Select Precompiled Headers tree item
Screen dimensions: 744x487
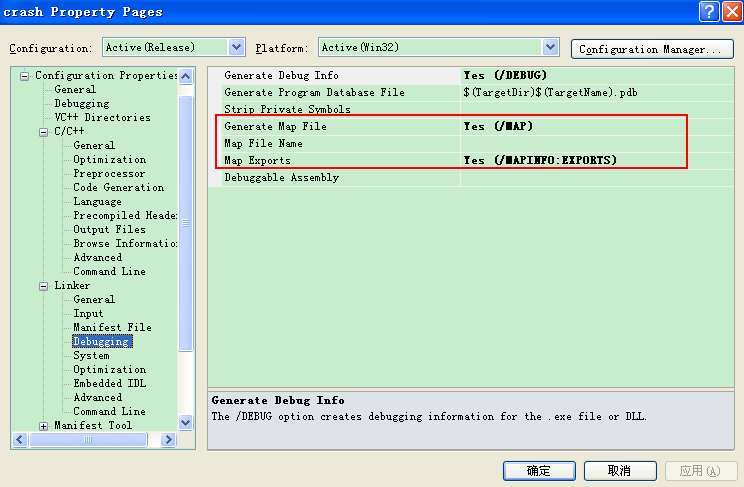pos(125,215)
